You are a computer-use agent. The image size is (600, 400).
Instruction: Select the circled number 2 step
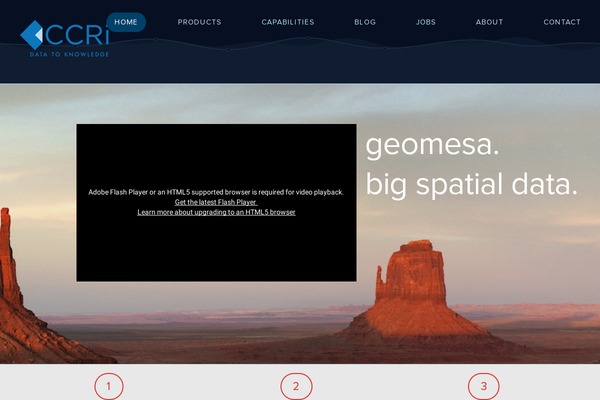coord(296,386)
